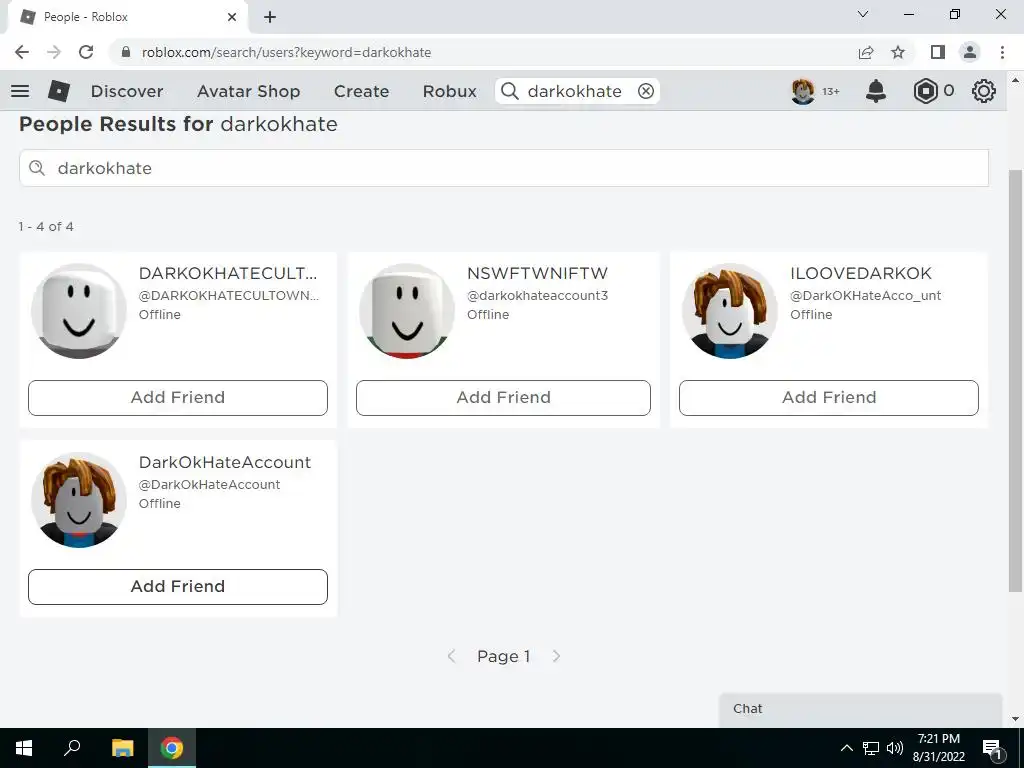Open Chrome three-dot menu
The image size is (1024, 768).
pos(1002,52)
